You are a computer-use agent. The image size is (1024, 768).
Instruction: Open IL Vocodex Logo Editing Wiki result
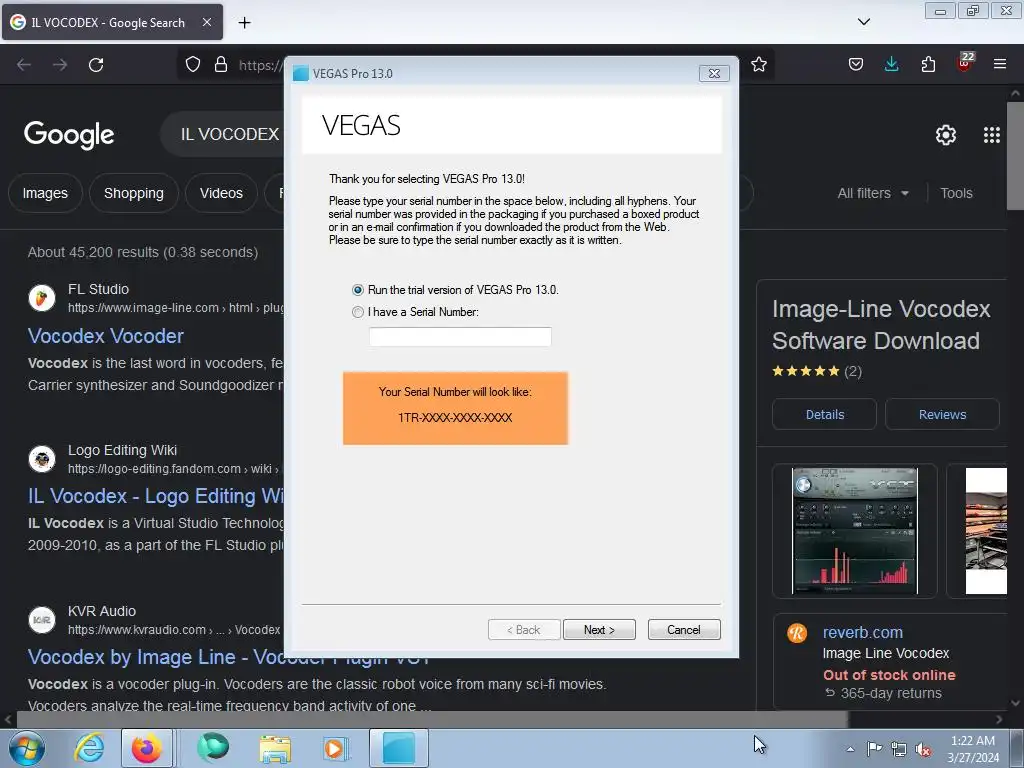click(155, 496)
